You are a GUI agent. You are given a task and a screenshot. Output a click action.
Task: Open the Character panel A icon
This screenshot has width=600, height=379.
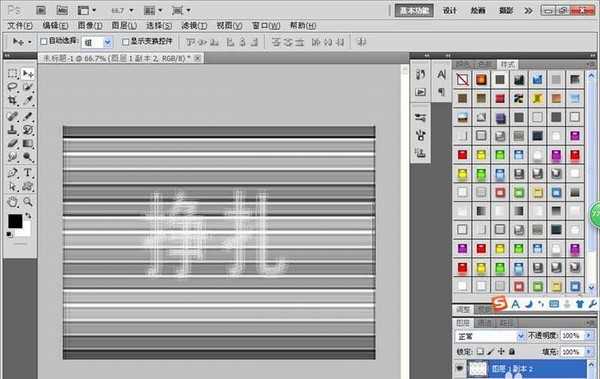(x=442, y=74)
